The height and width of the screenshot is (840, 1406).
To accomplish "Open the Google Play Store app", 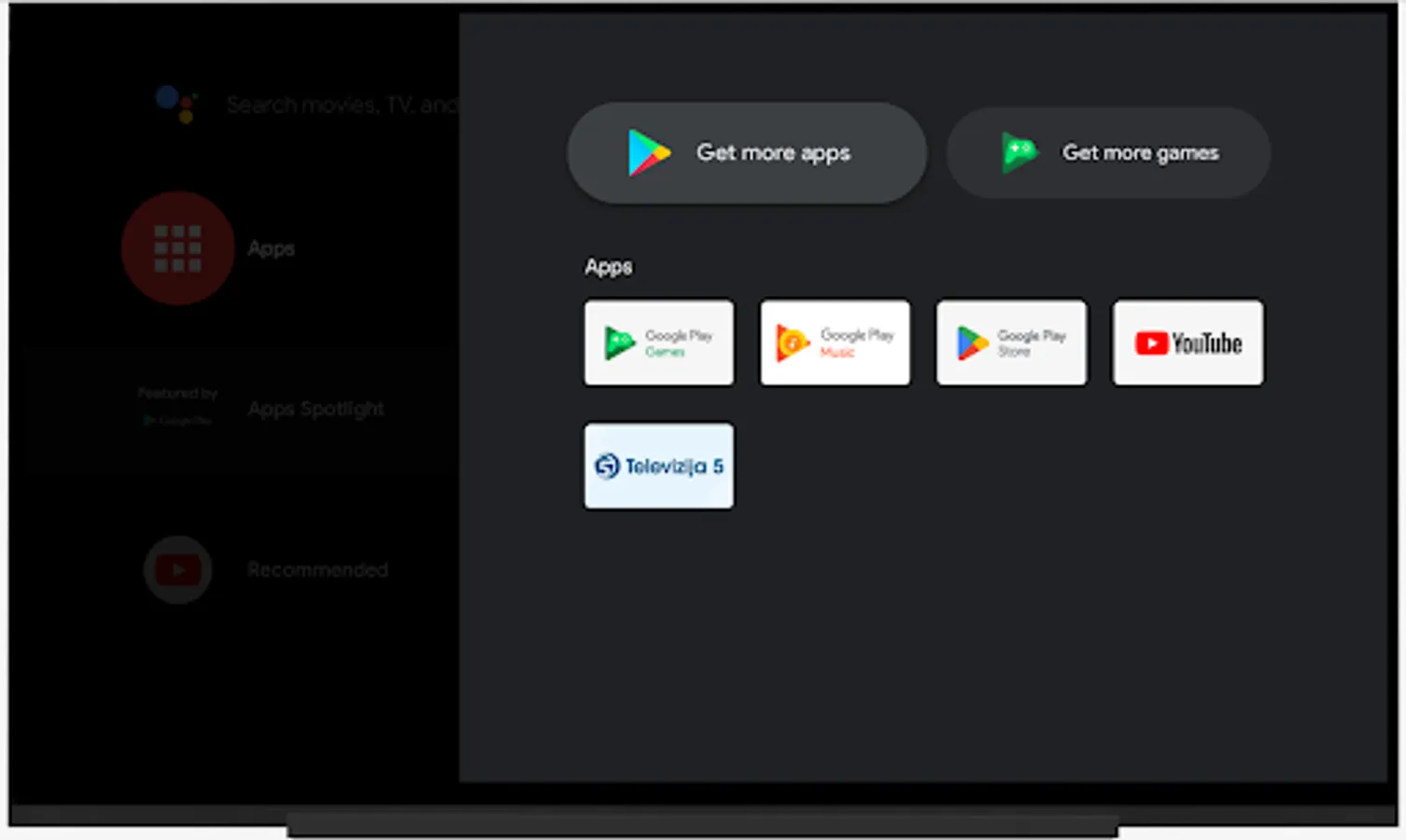I will point(1011,342).
